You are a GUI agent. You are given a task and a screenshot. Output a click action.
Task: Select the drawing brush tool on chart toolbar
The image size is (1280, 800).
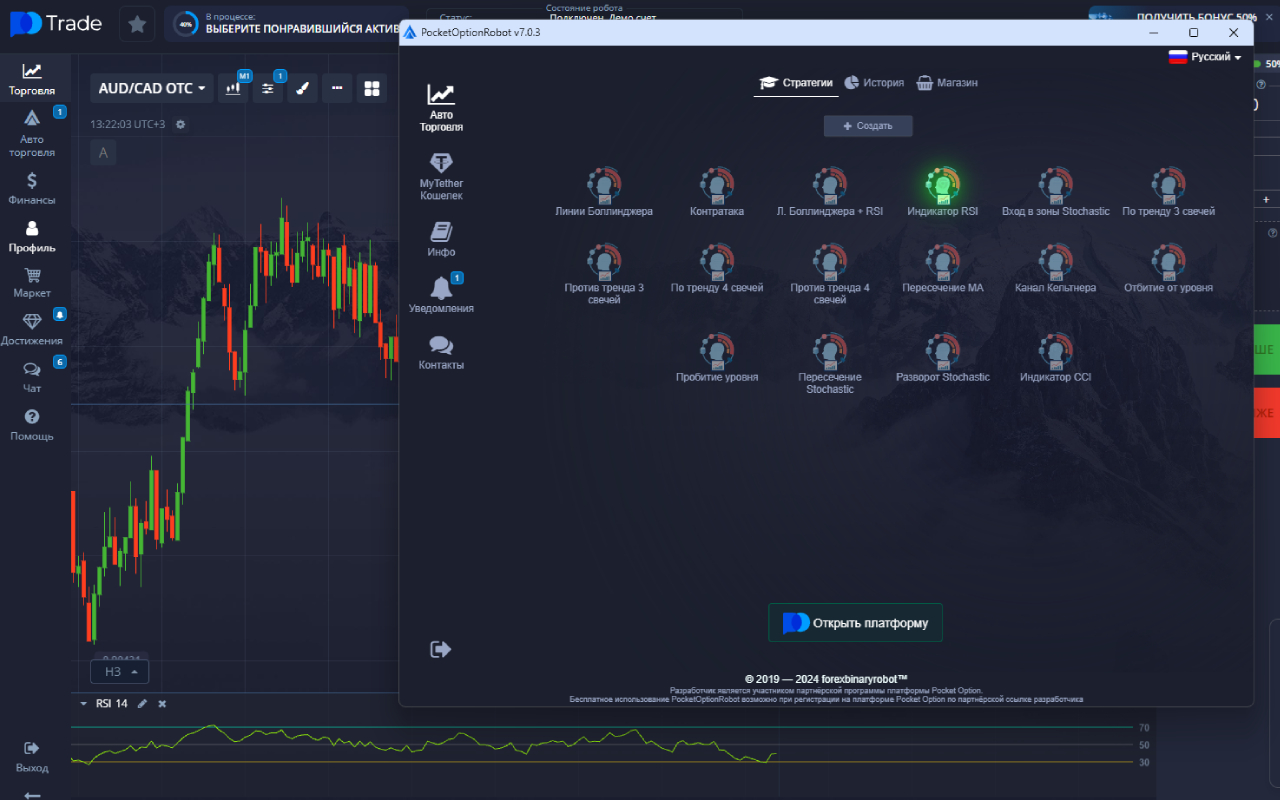pyautogui.click(x=302, y=88)
